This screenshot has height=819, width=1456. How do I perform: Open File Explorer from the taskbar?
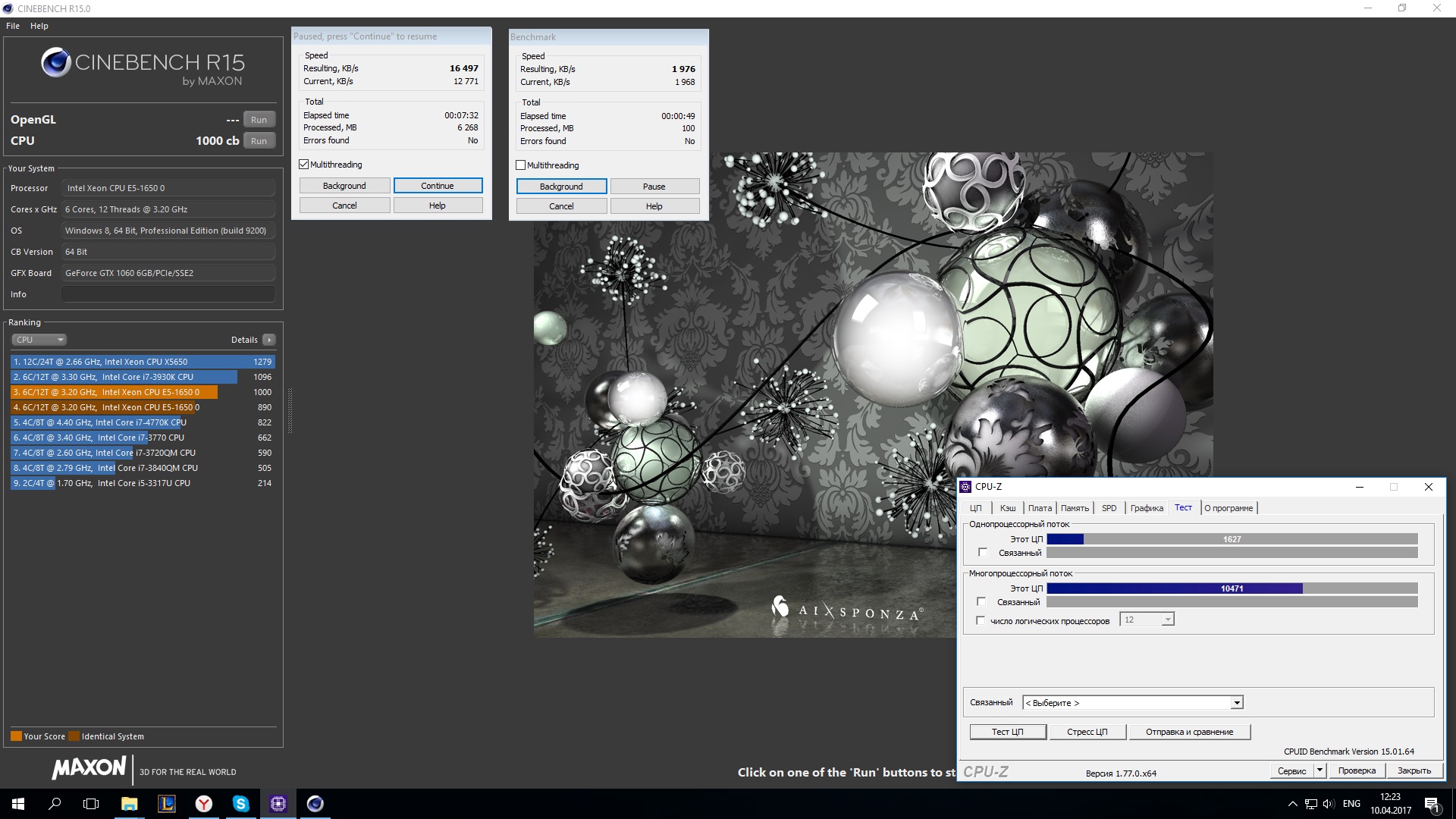130,804
